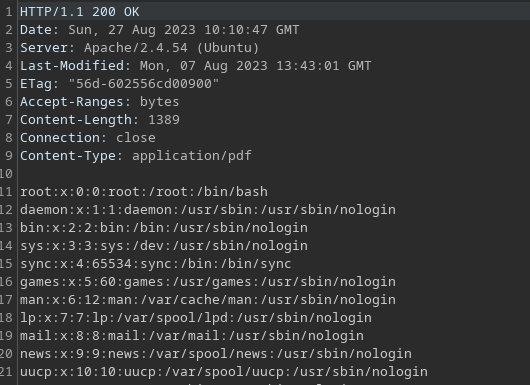Click the sys:x:3:3 entry line
The image size is (530, 385).
pos(164,246)
